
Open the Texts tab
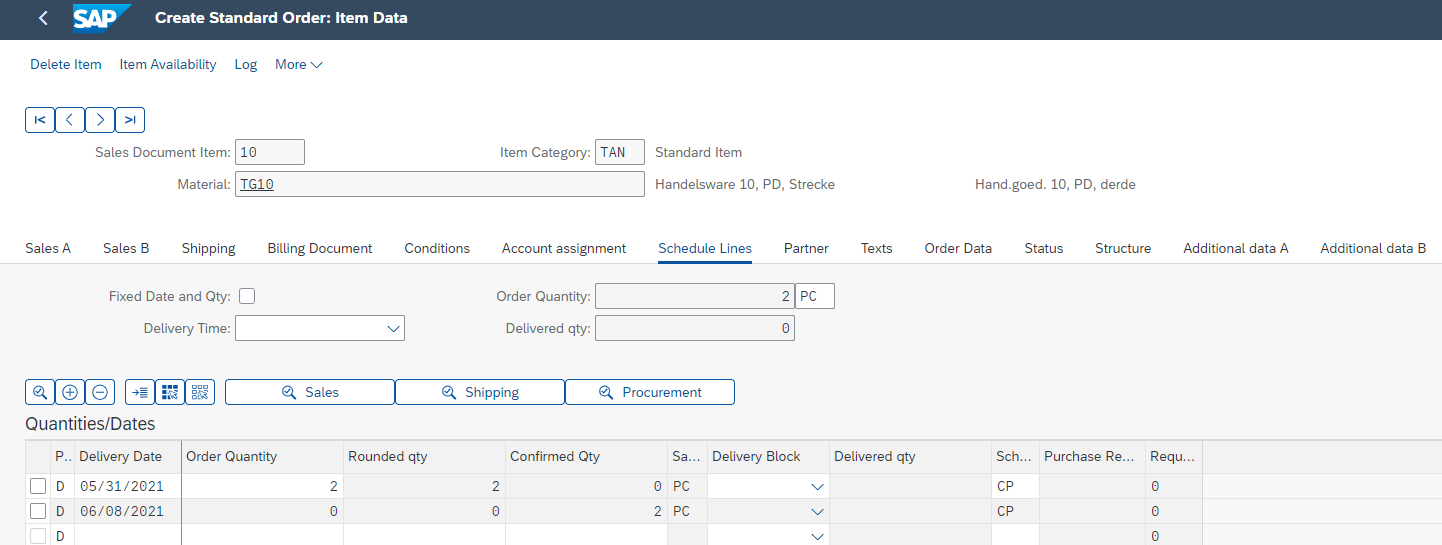(877, 248)
